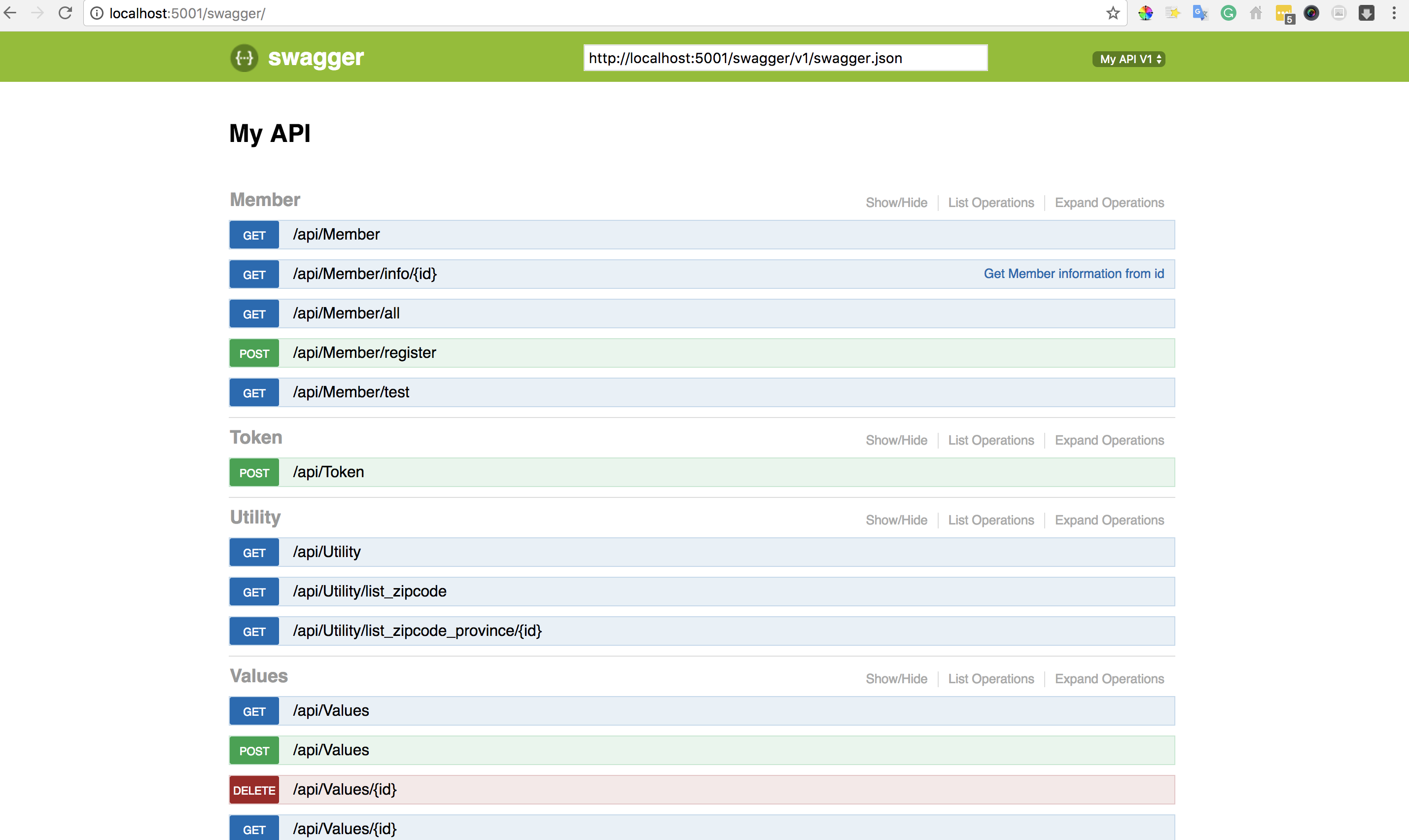Click List Operations for Values
This screenshot has width=1409, height=840.
(990, 679)
